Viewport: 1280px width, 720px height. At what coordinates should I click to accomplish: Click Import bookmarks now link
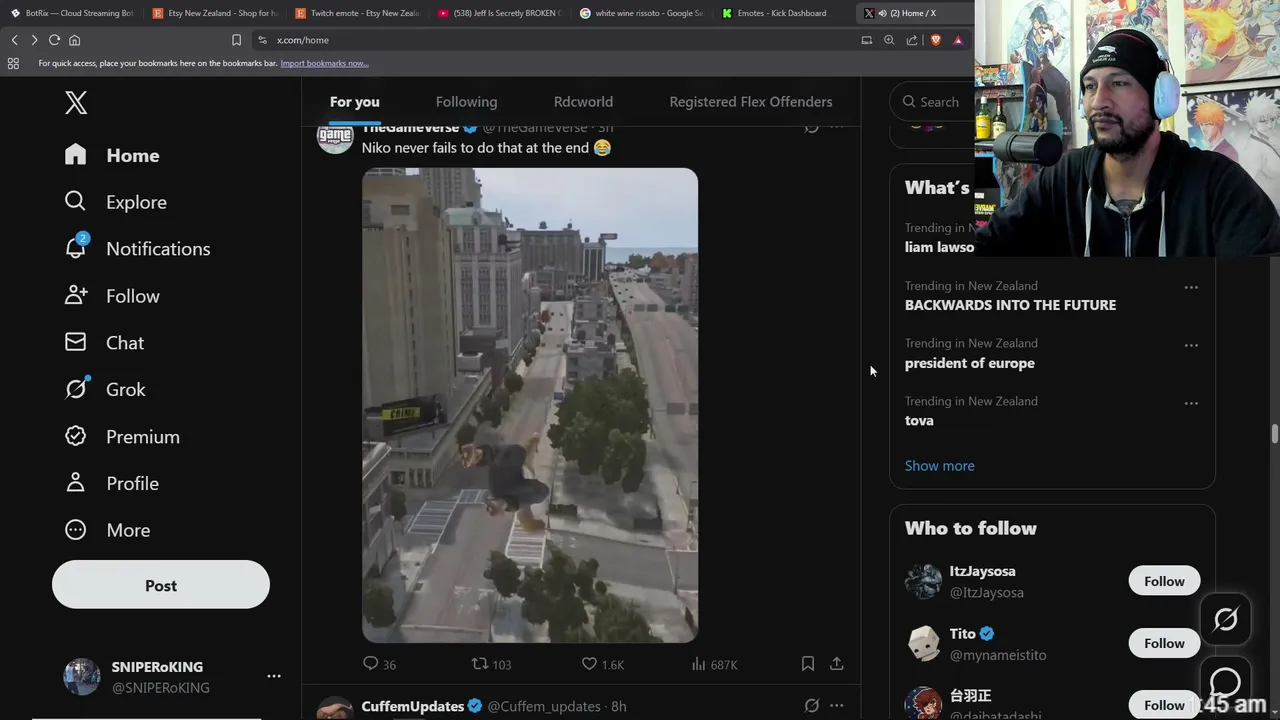[x=324, y=63]
